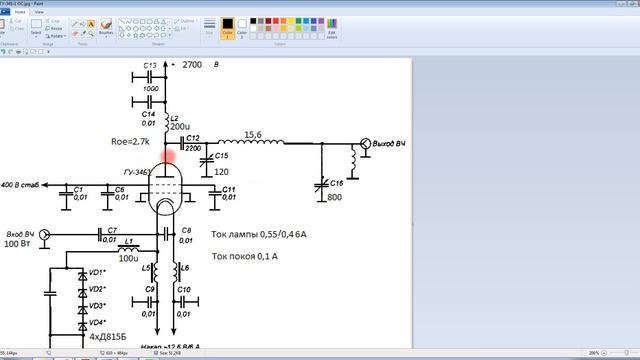Pick the purple color swatch
Viewport: 640px width, 360px height.
tap(321, 21)
